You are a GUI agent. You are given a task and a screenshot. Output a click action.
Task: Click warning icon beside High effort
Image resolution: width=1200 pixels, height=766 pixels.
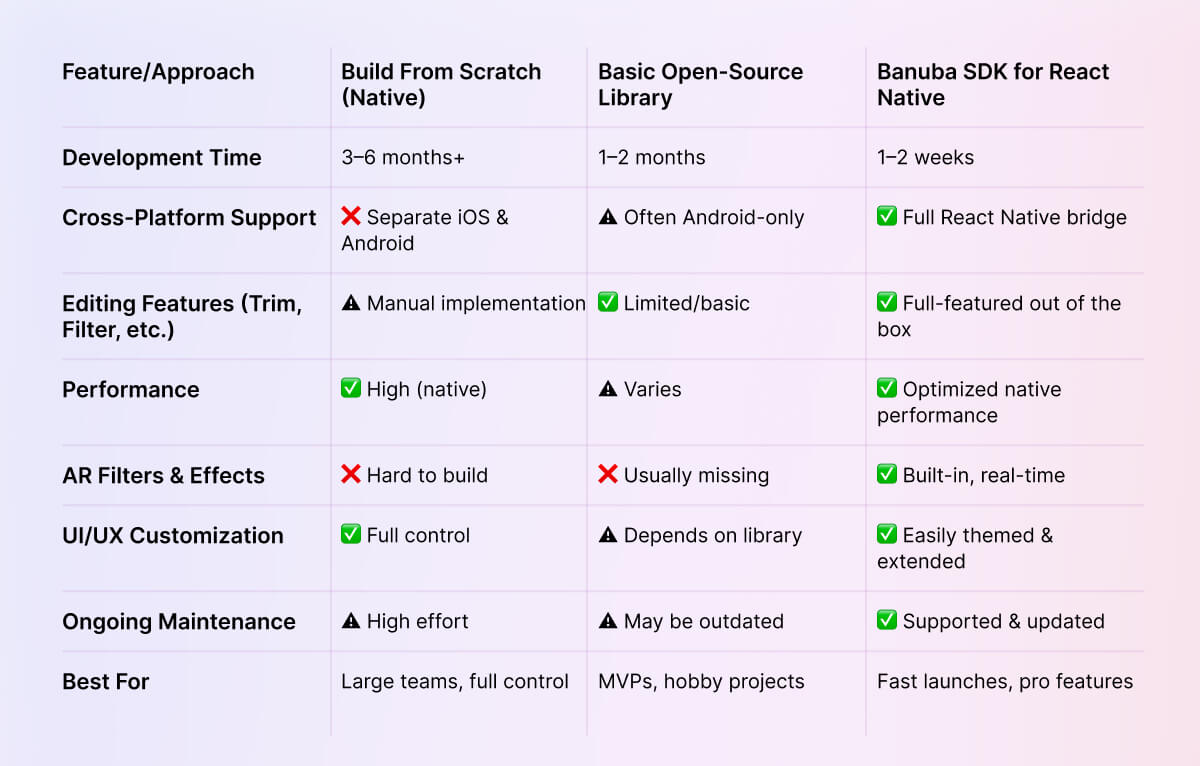click(351, 621)
